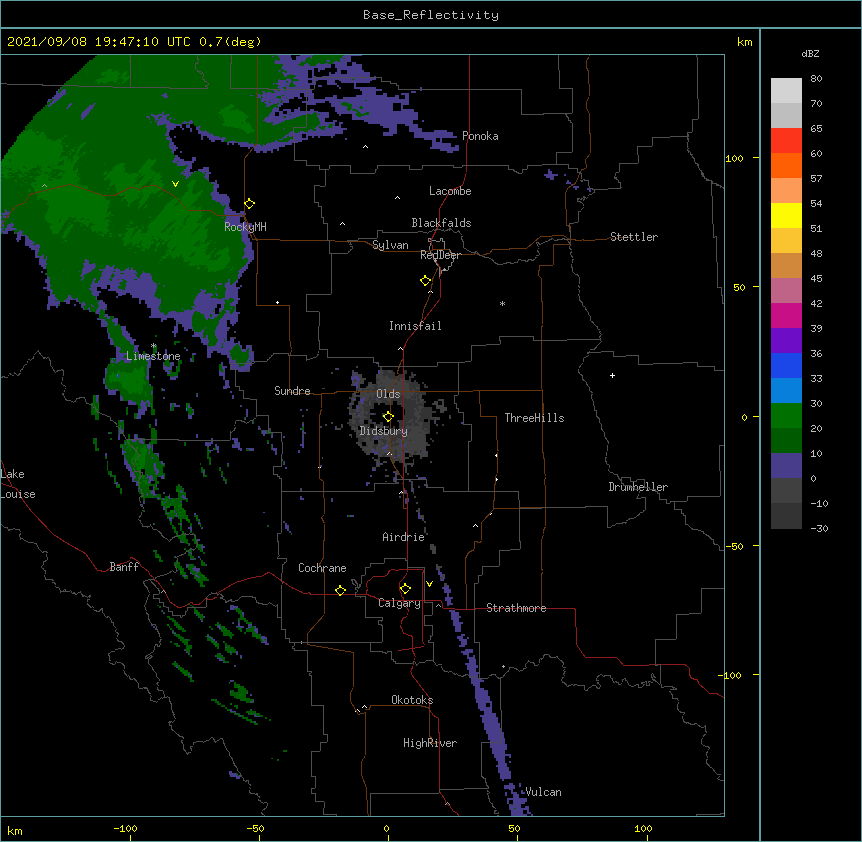Click the yellow diamond marker near RockyMH
This screenshot has width=862, height=842.
[x=250, y=204]
